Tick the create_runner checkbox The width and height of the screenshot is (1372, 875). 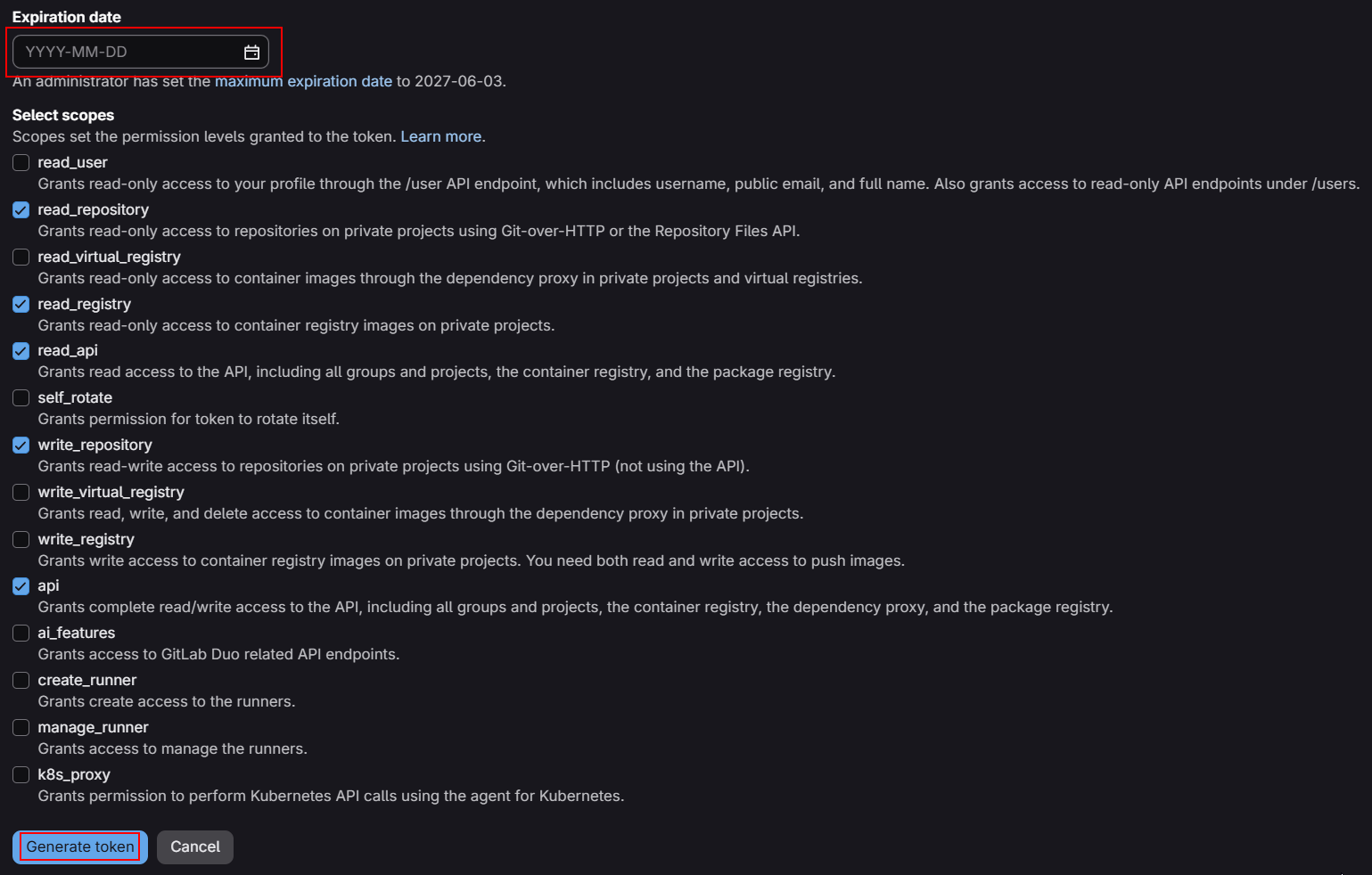tap(21, 681)
